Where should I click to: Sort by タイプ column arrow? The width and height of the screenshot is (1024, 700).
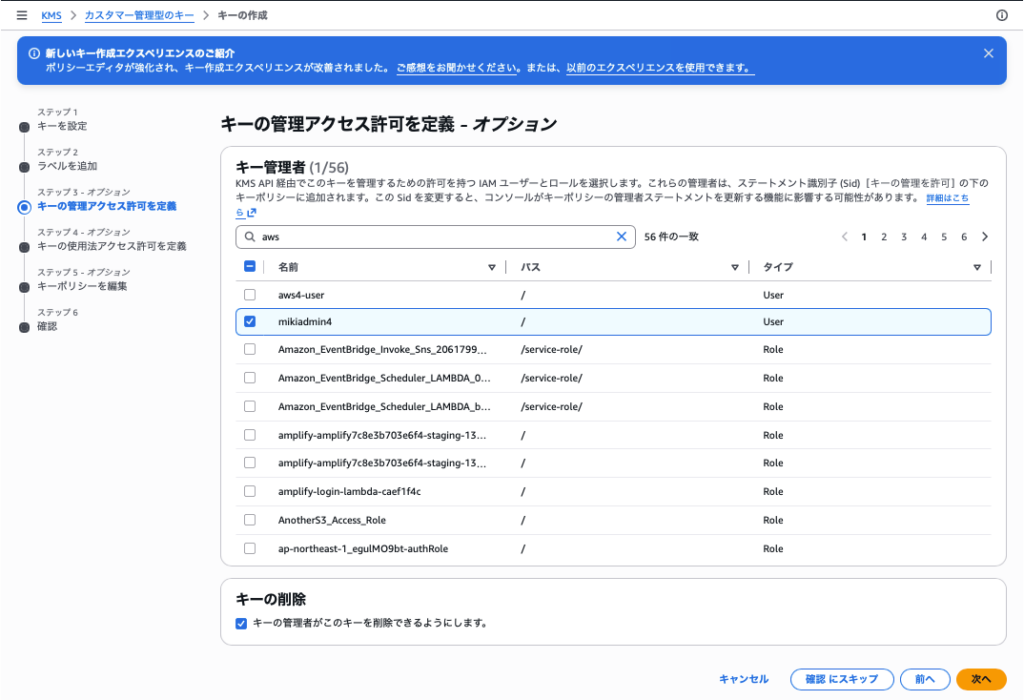coord(977,267)
